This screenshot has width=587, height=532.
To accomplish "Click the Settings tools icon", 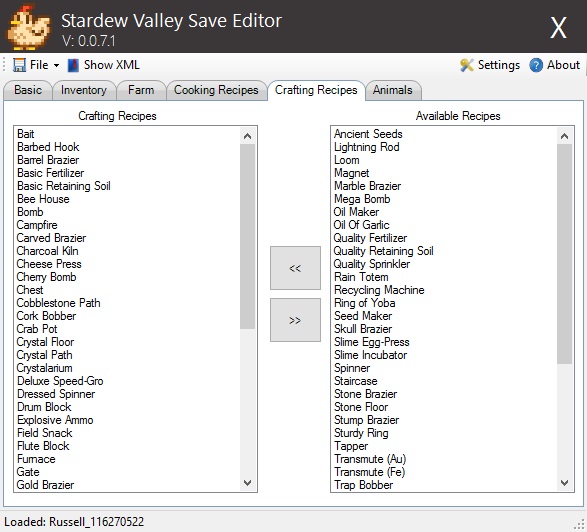I will pyautogui.click(x=466, y=65).
